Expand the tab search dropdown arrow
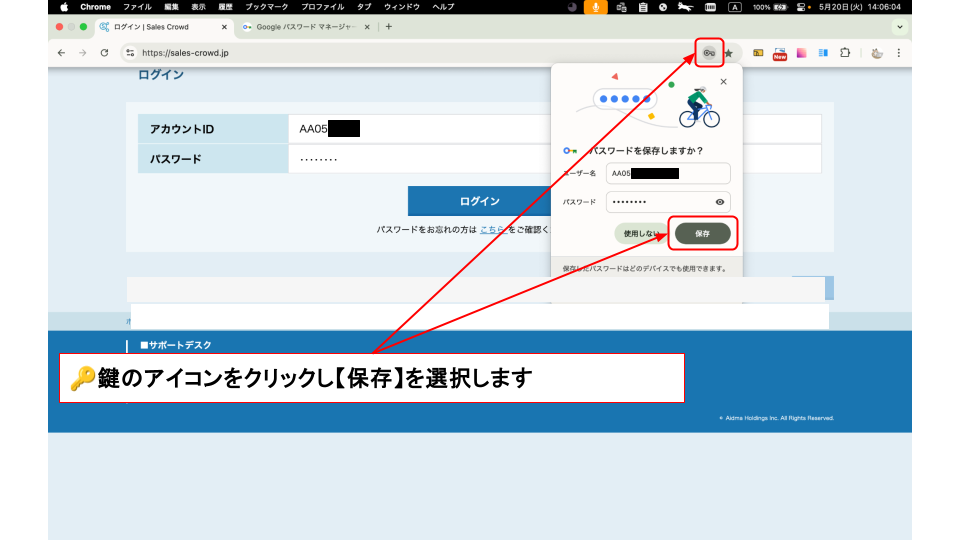 898,27
